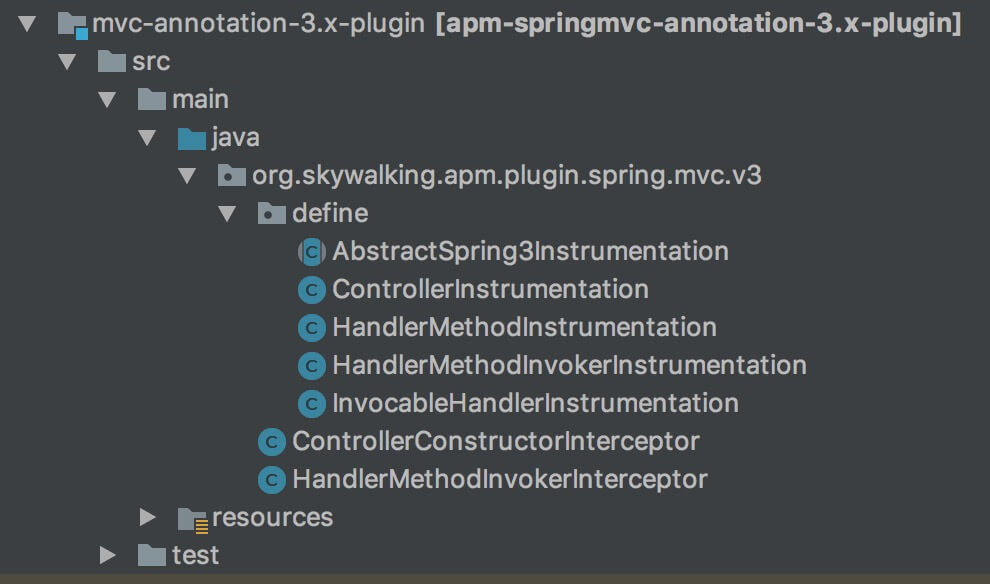Select the test folder label

tap(195, 555)
